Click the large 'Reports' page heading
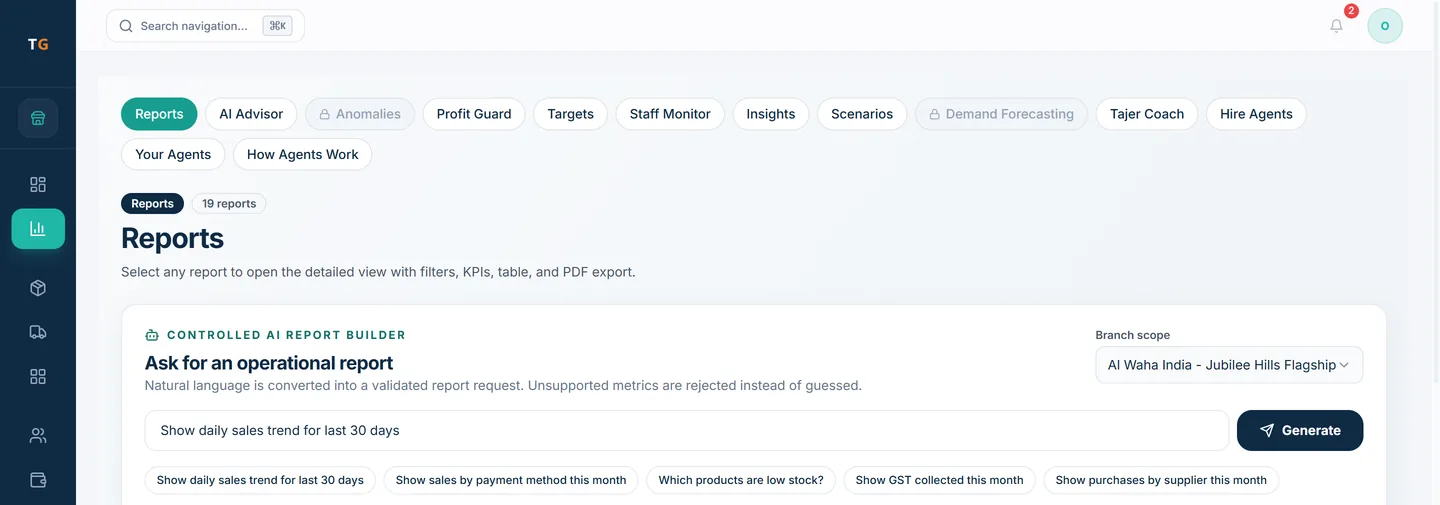Viewport: 1440px width, 505px height. coord(172,238)
